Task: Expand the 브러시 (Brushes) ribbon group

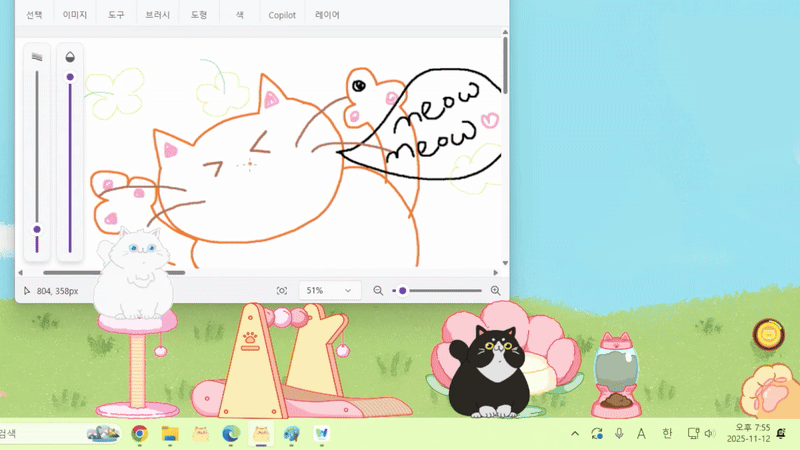Action: click(x=157, y=15)
